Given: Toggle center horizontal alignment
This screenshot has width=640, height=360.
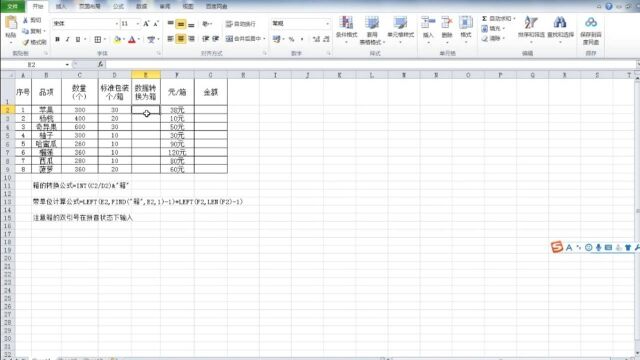Looking at the screenshot, I should click(180, 39).
